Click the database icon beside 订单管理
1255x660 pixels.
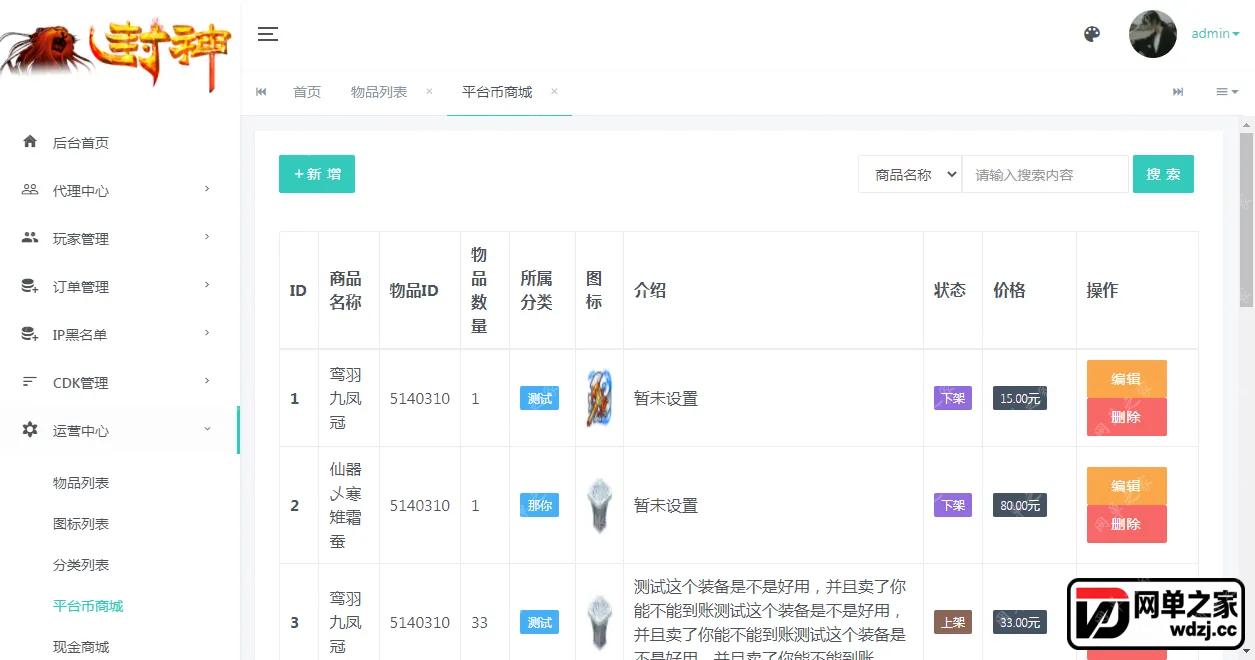[30, 286]
